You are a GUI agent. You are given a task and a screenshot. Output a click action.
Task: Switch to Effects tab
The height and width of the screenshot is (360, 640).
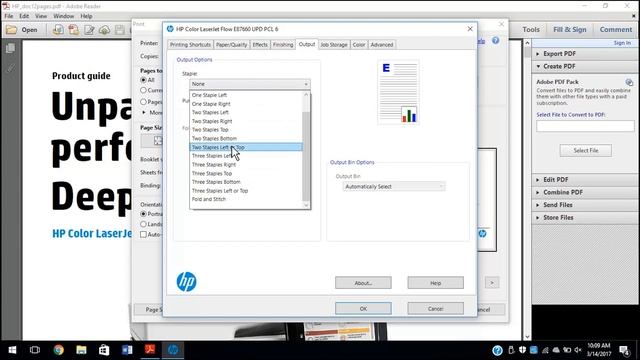coord(260,45)
